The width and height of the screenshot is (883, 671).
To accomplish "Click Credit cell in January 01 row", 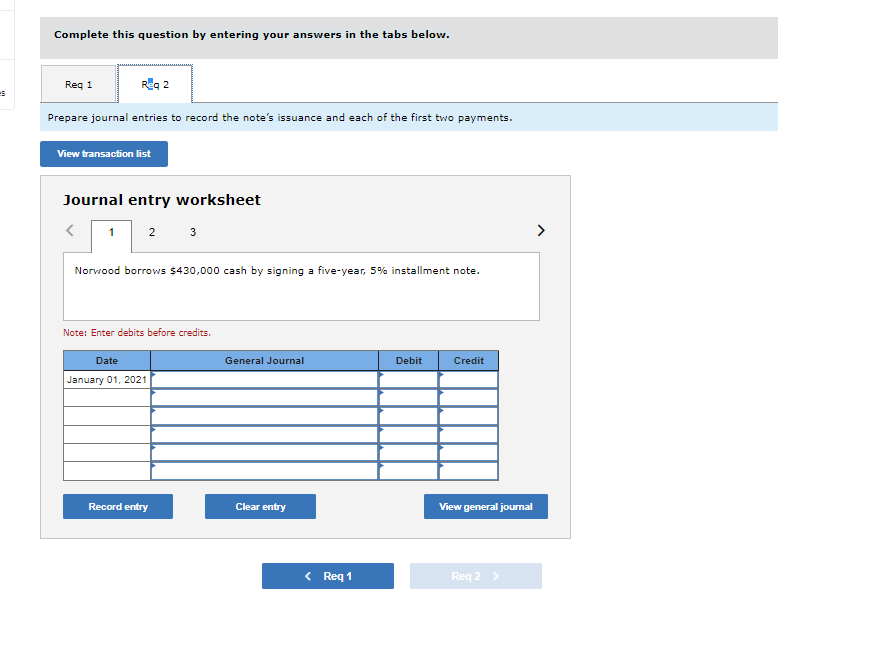I will click(469, 379).
